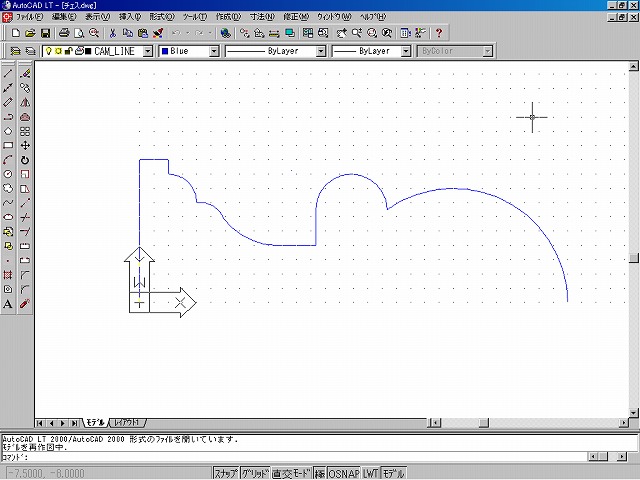
Task: Toggle LWT lineweight display in status bar
Action: (x=371, y=473)
